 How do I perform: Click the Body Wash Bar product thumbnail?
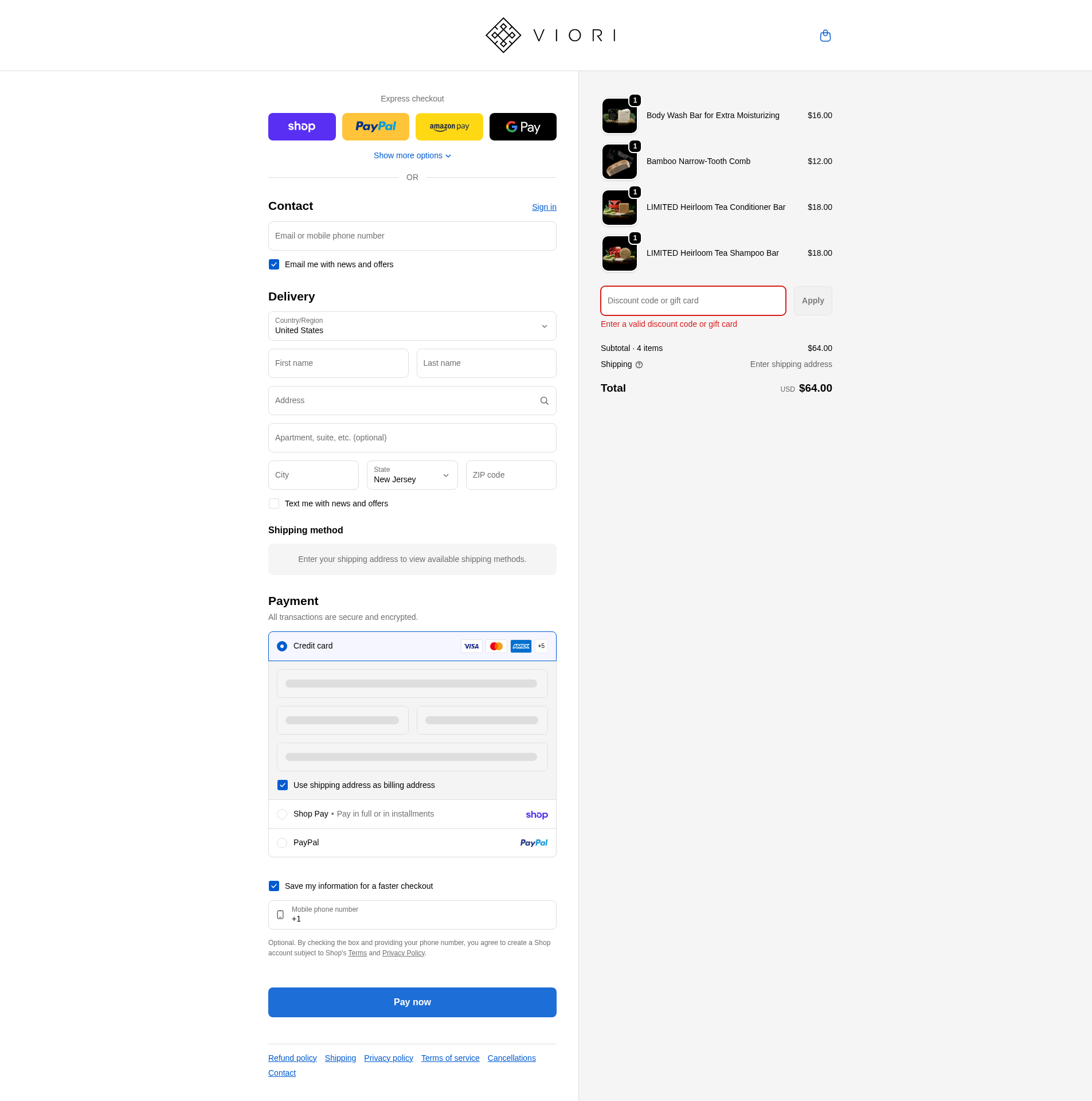pyautogui.click(x=619, y=116)
